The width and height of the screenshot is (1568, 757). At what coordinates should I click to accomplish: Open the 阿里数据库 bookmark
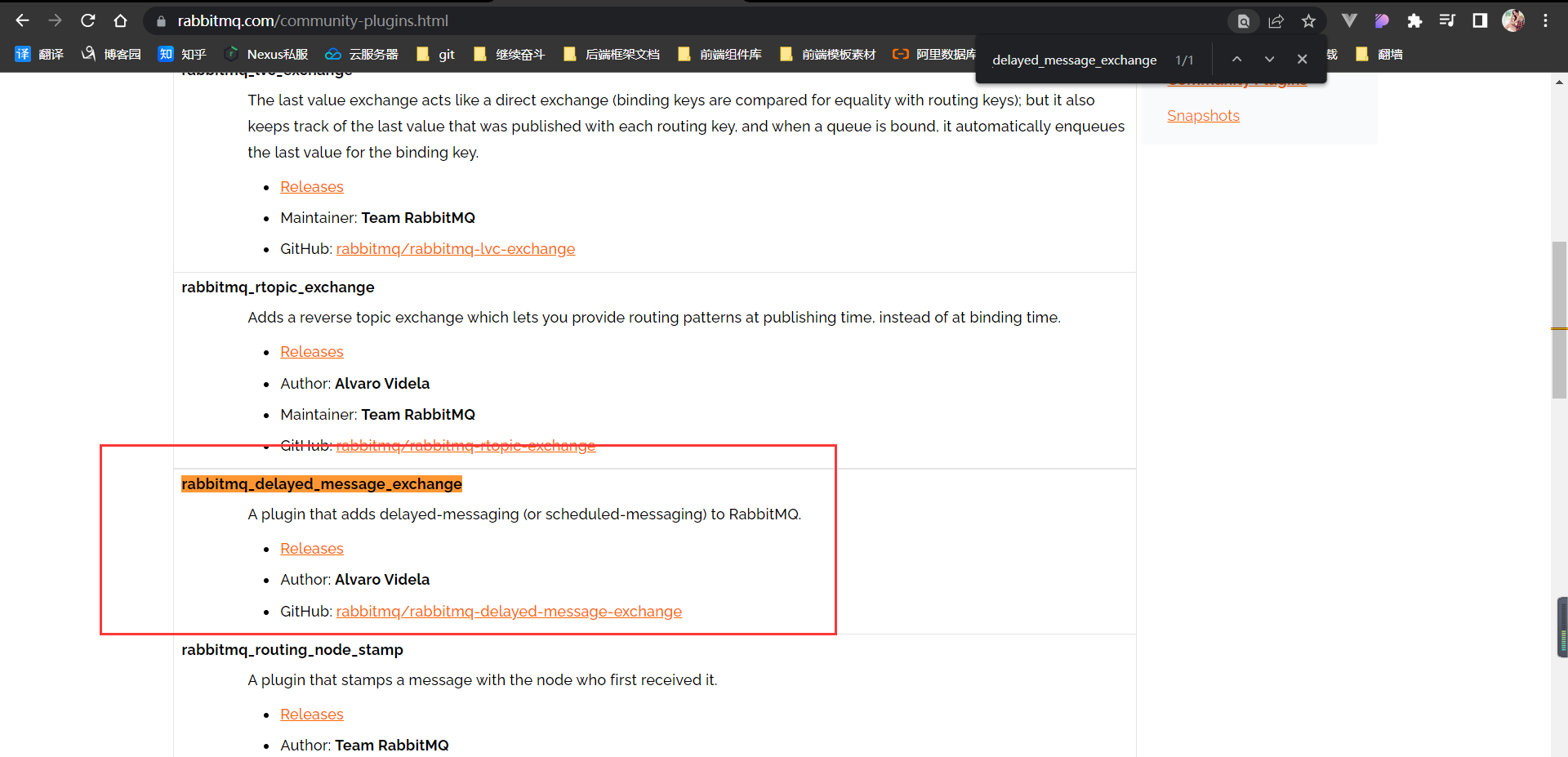pos(934,54)
